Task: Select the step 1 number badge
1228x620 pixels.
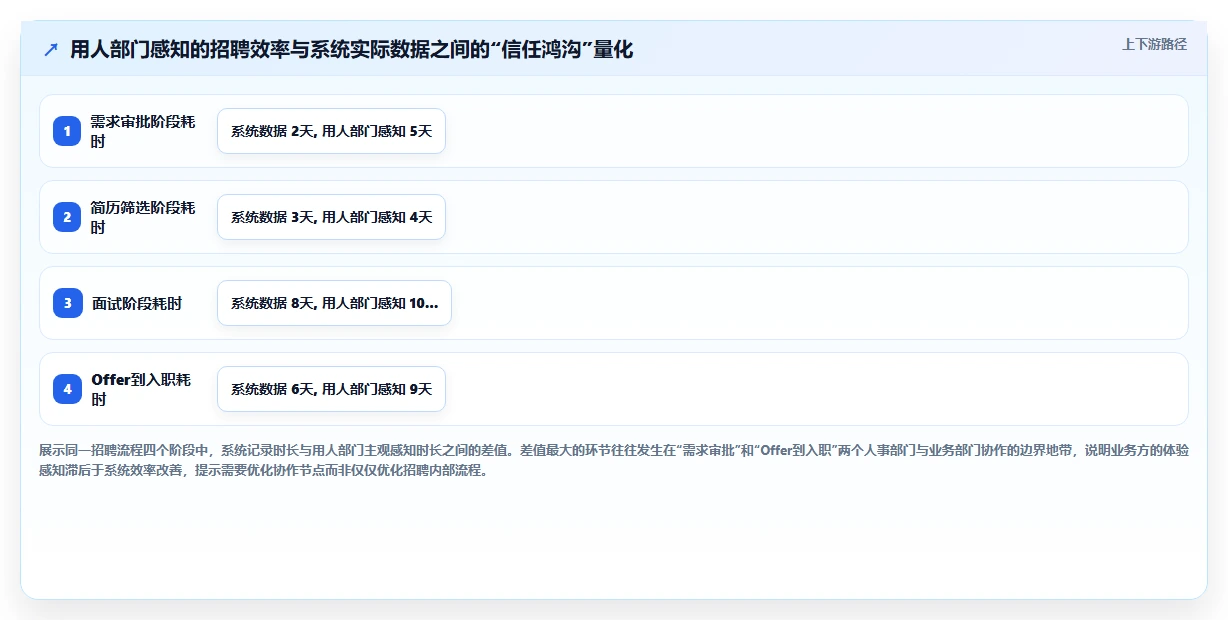Action: 67,131
